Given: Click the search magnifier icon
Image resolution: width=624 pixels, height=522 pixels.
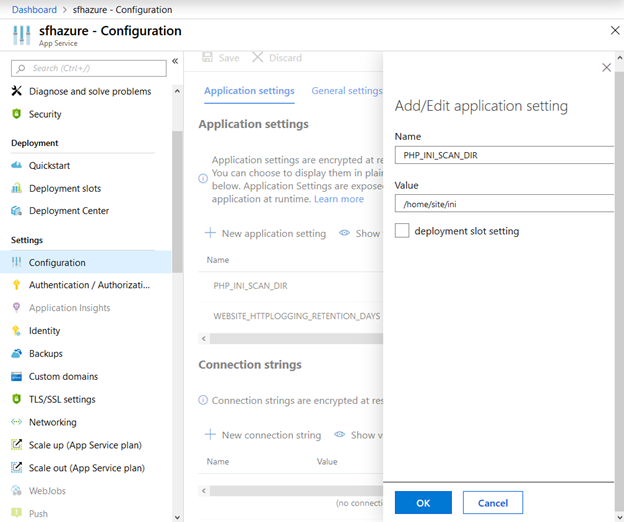Looking at the screenshot, I should click(21, 68).
